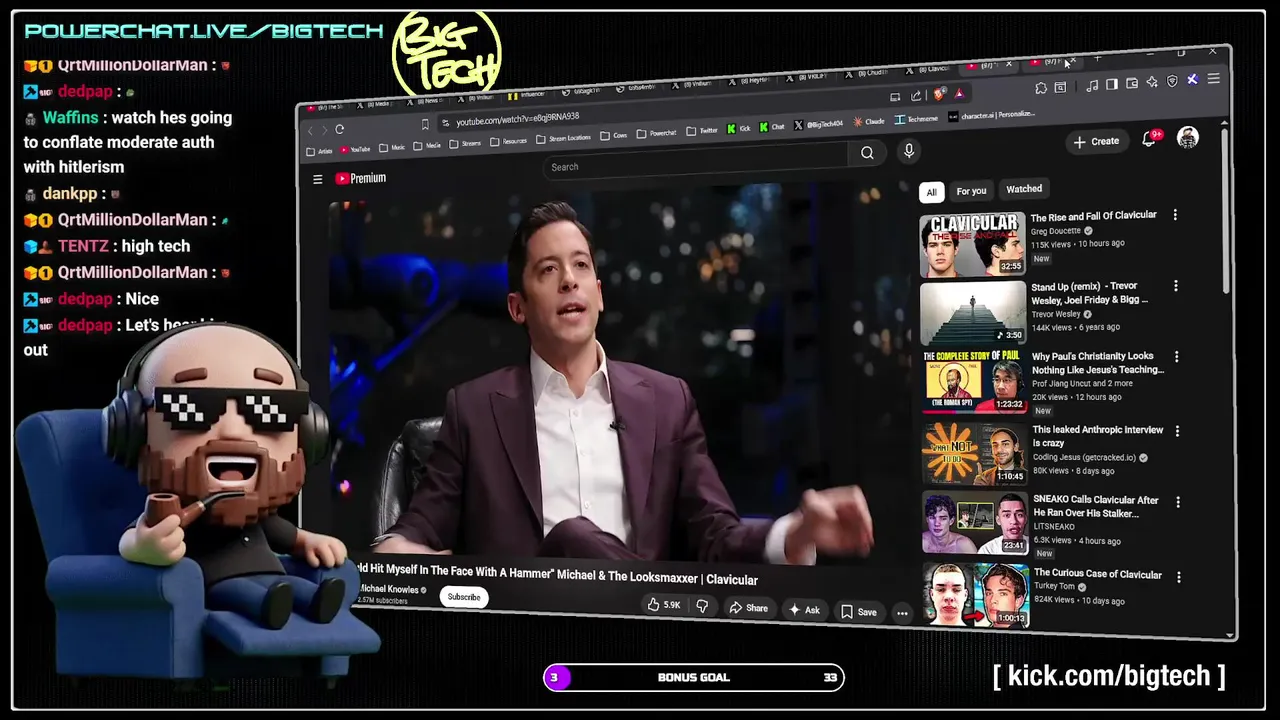
Task: Open SNEAKO Calls Clavicular video thumbnail
Action: [975, 524]
